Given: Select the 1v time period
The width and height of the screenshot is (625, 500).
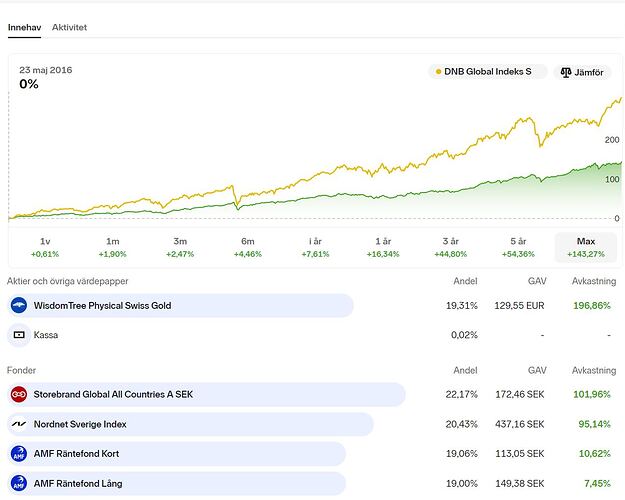Looking at the screenshot, I should (45, 247).
